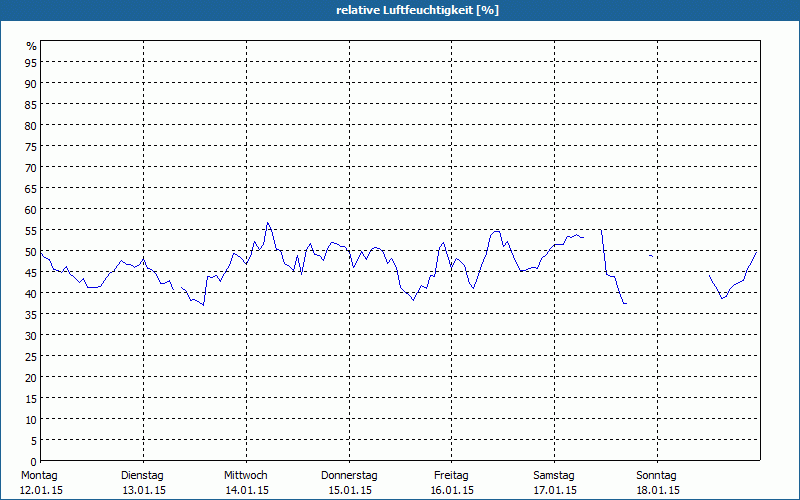Select the Sonntag 18.01.15 date label
Screen dimensions: 800x500
point(657,483)
